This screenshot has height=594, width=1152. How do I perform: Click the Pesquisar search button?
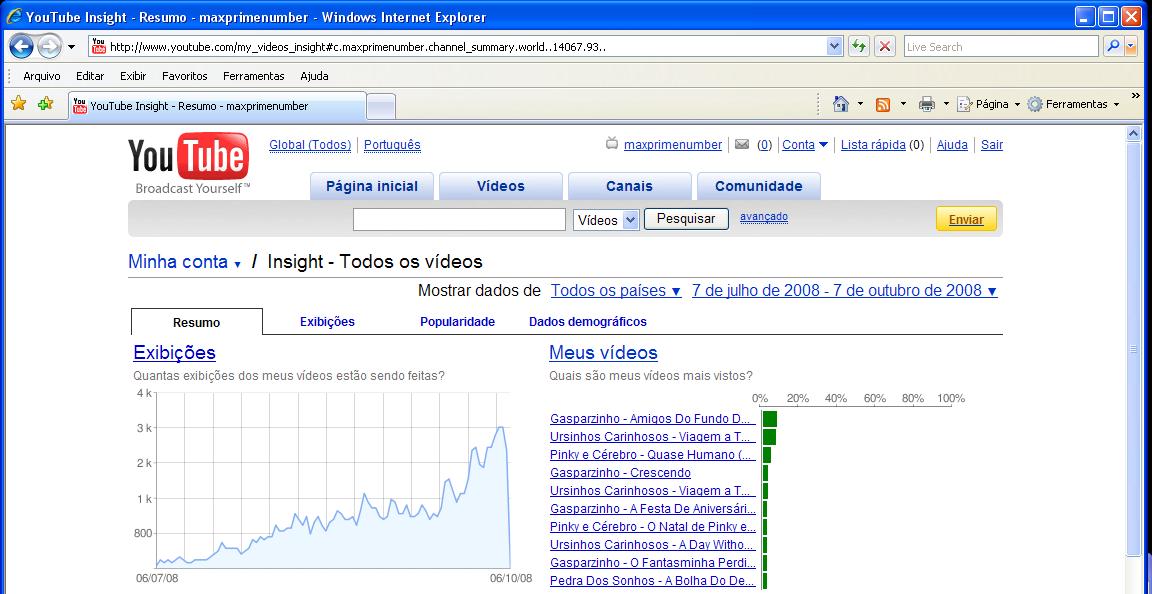(x=686, y=219)
